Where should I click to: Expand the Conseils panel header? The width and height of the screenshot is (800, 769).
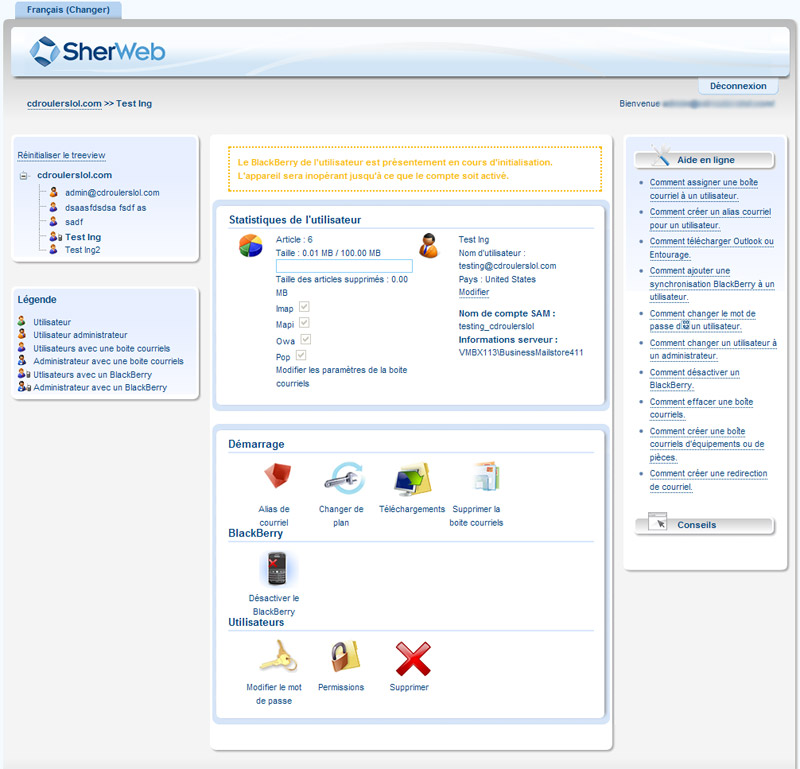(x=704, y=525)
